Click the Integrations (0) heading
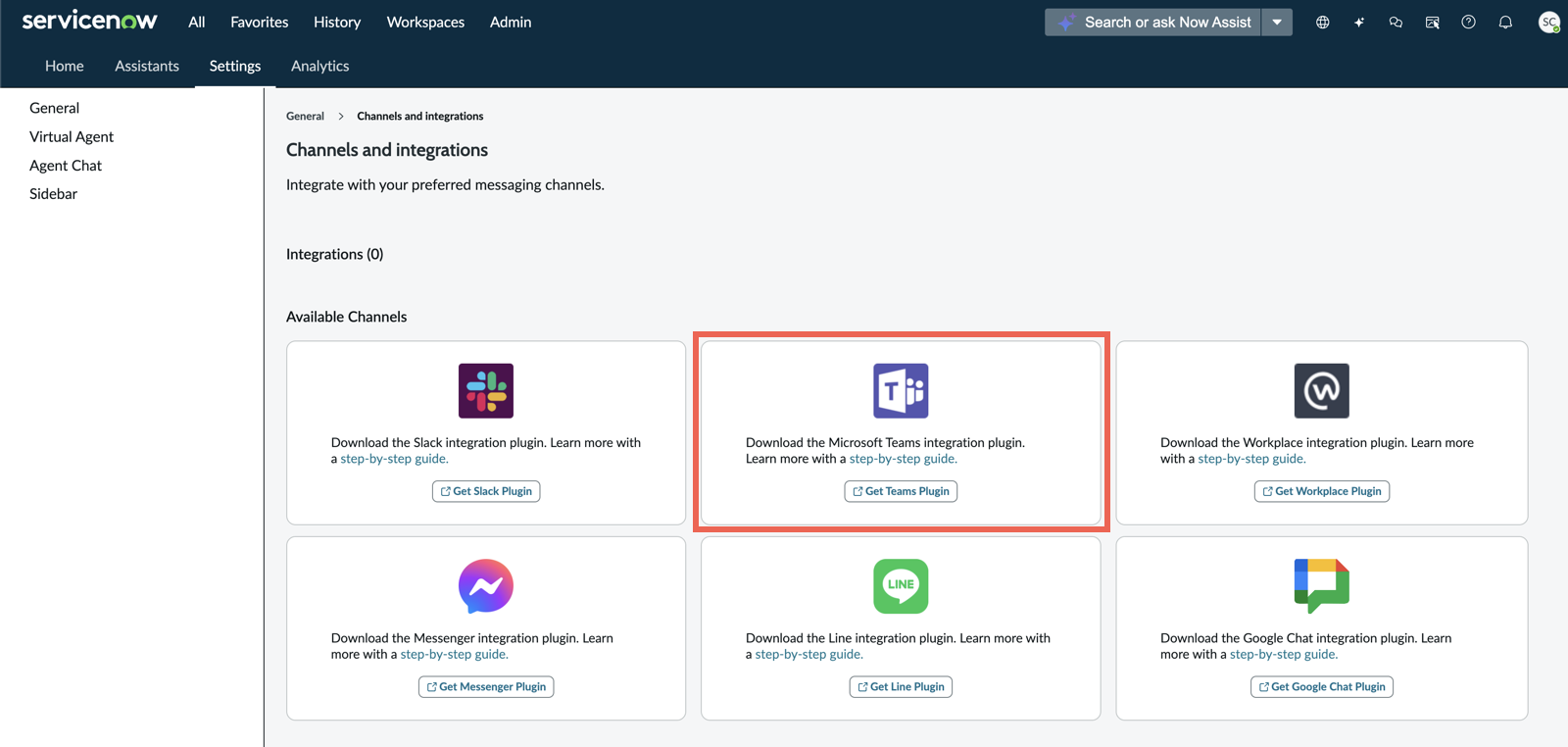 point(334,254)
